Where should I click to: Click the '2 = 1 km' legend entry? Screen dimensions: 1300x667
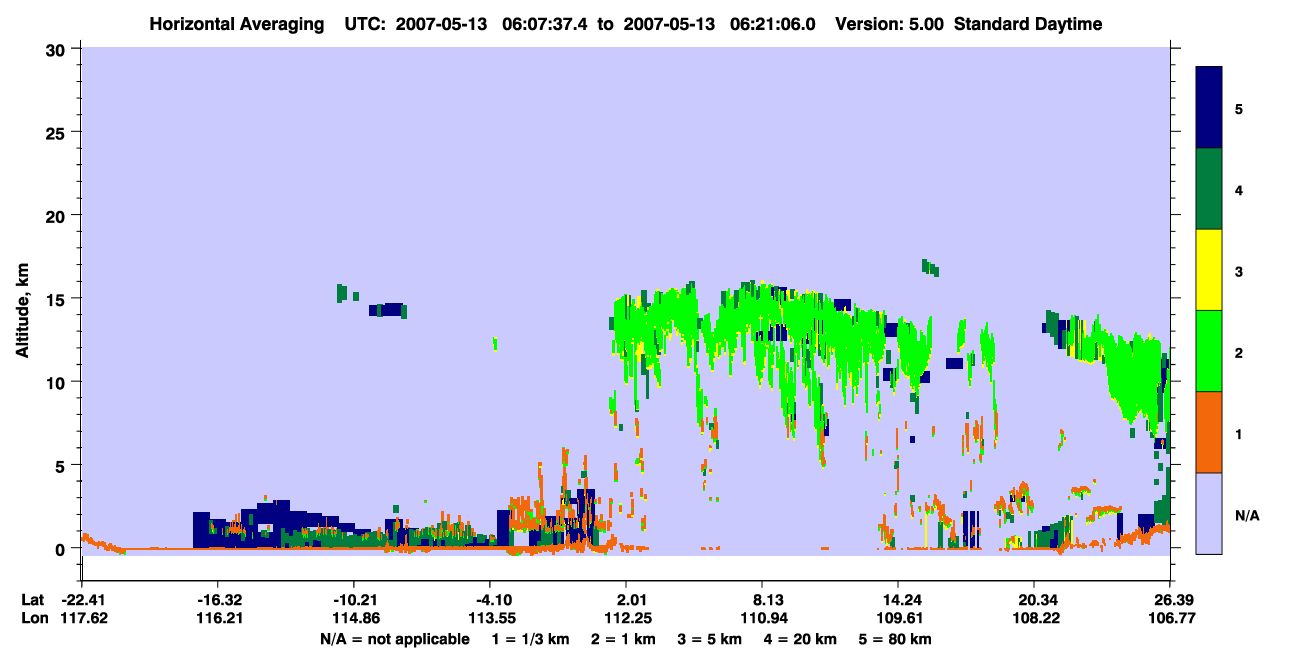[x=623, y=639]
